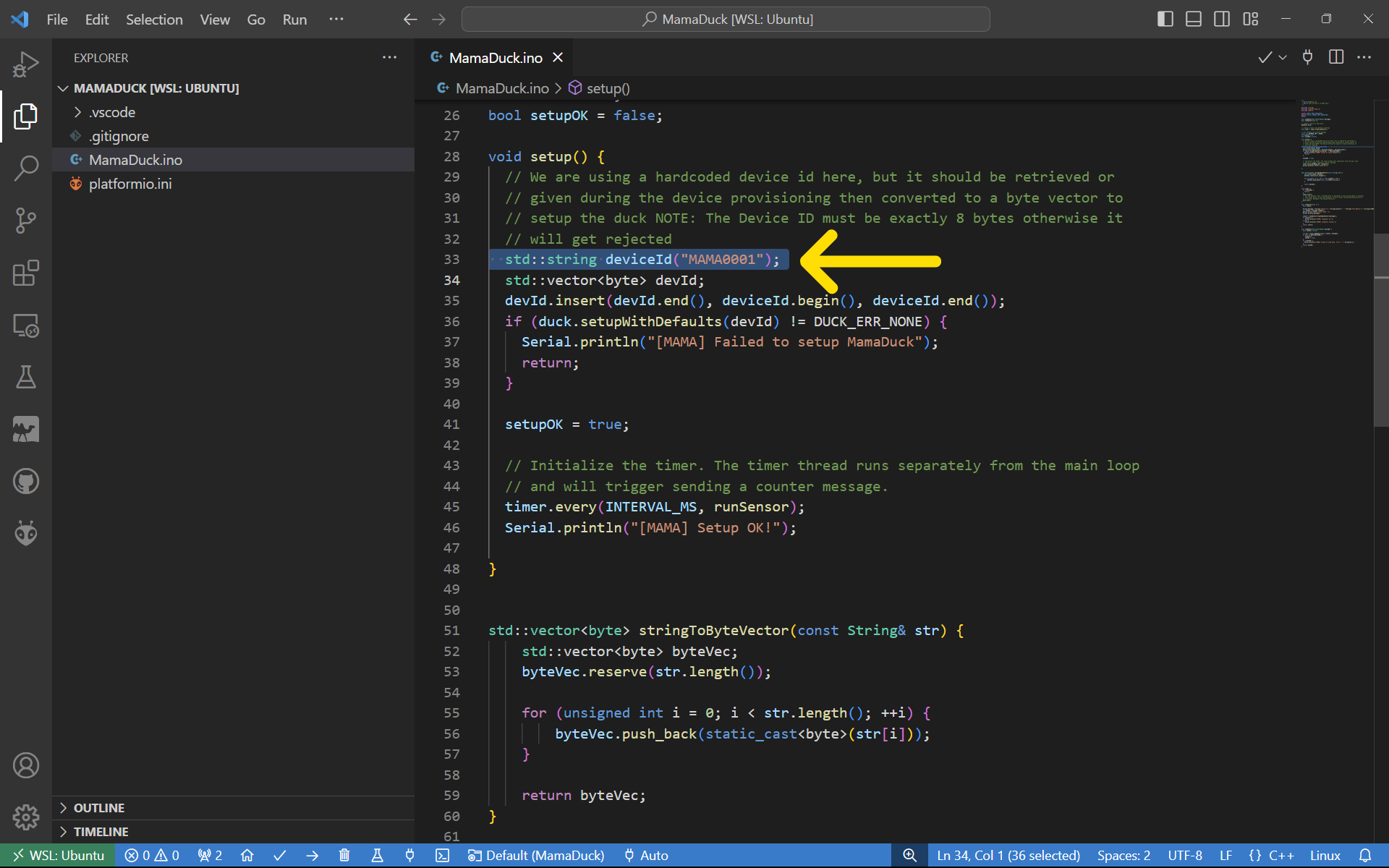Screen dimensions: 1389x868
Task: Click PlatformIO Test flask in status bar
Action: [x=377, y=856]
